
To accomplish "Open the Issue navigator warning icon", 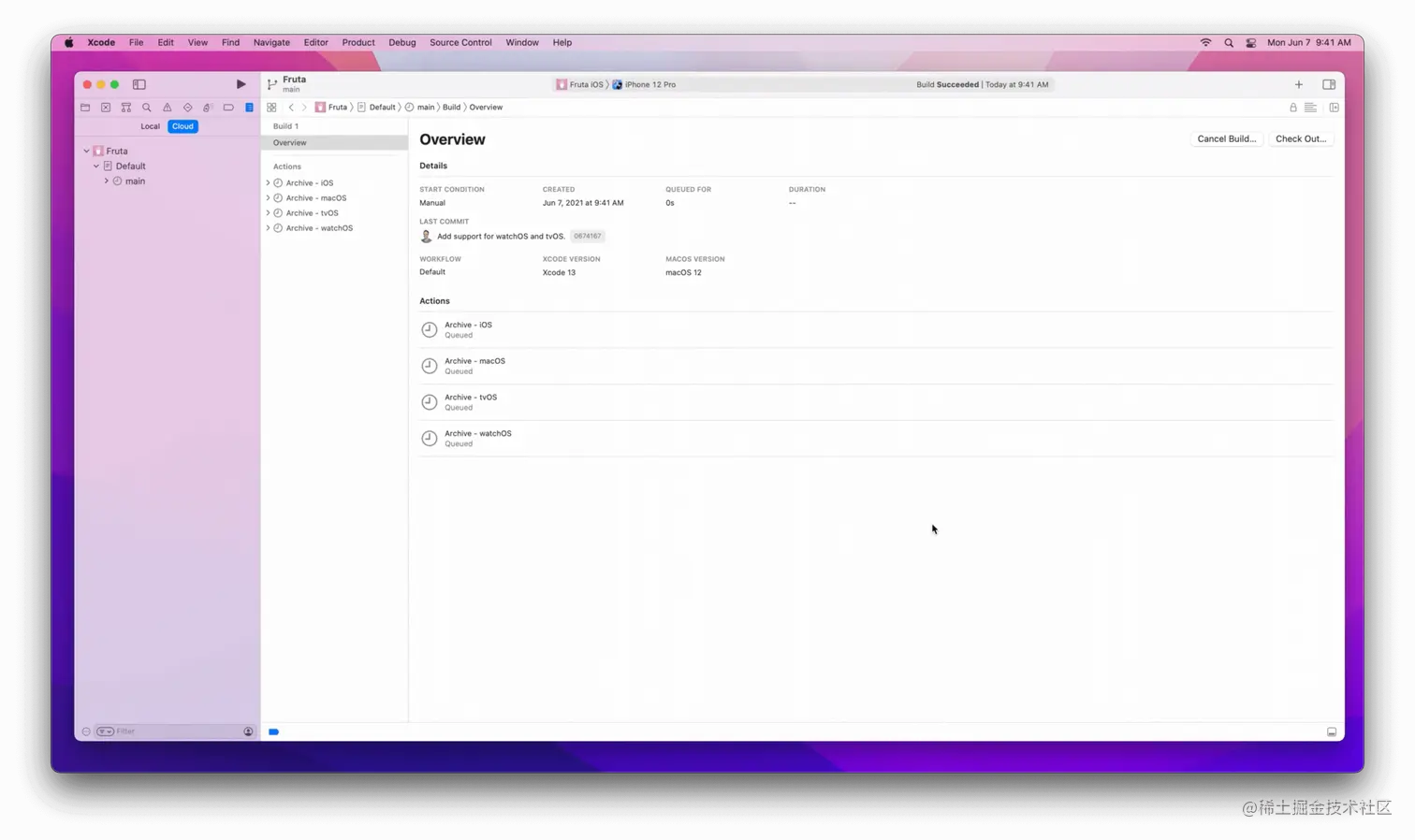I will point(168,108).
